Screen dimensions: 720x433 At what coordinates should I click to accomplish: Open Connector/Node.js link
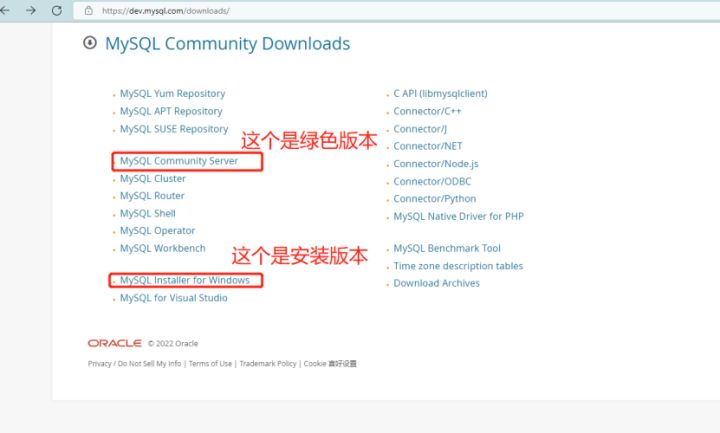coord(436,164)
